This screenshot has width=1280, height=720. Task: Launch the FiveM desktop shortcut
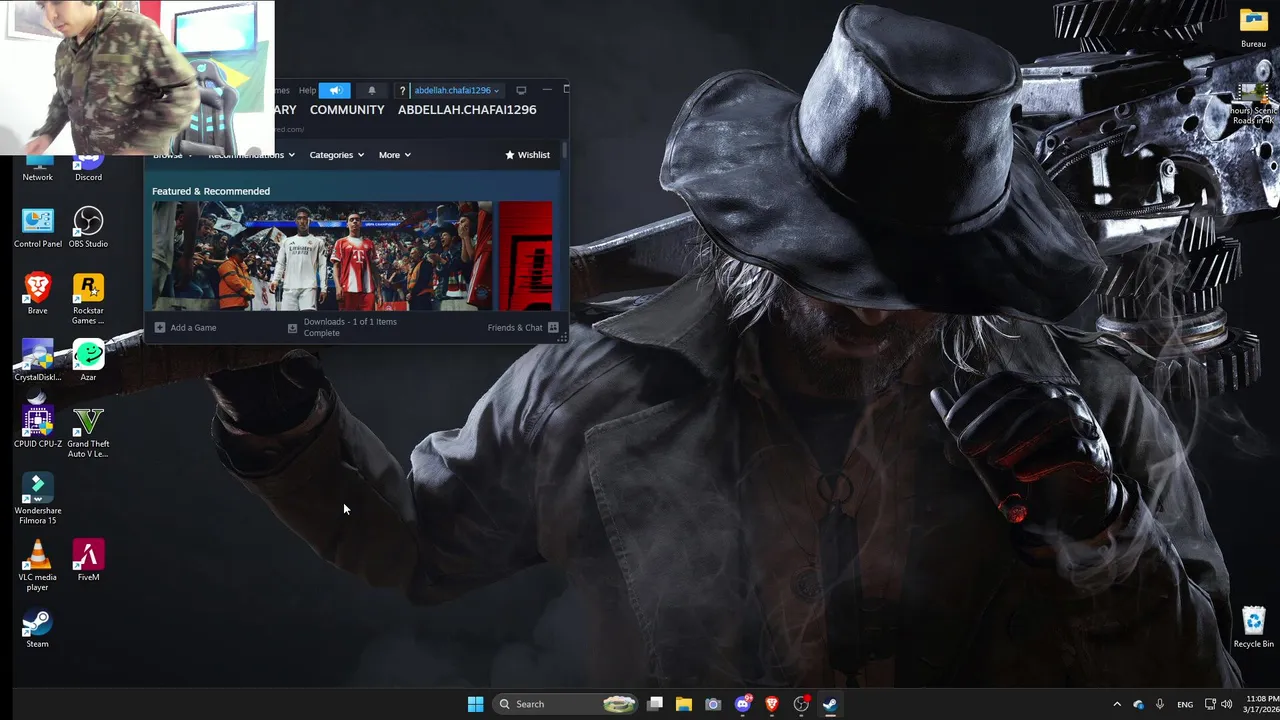(x=88, y=560)
